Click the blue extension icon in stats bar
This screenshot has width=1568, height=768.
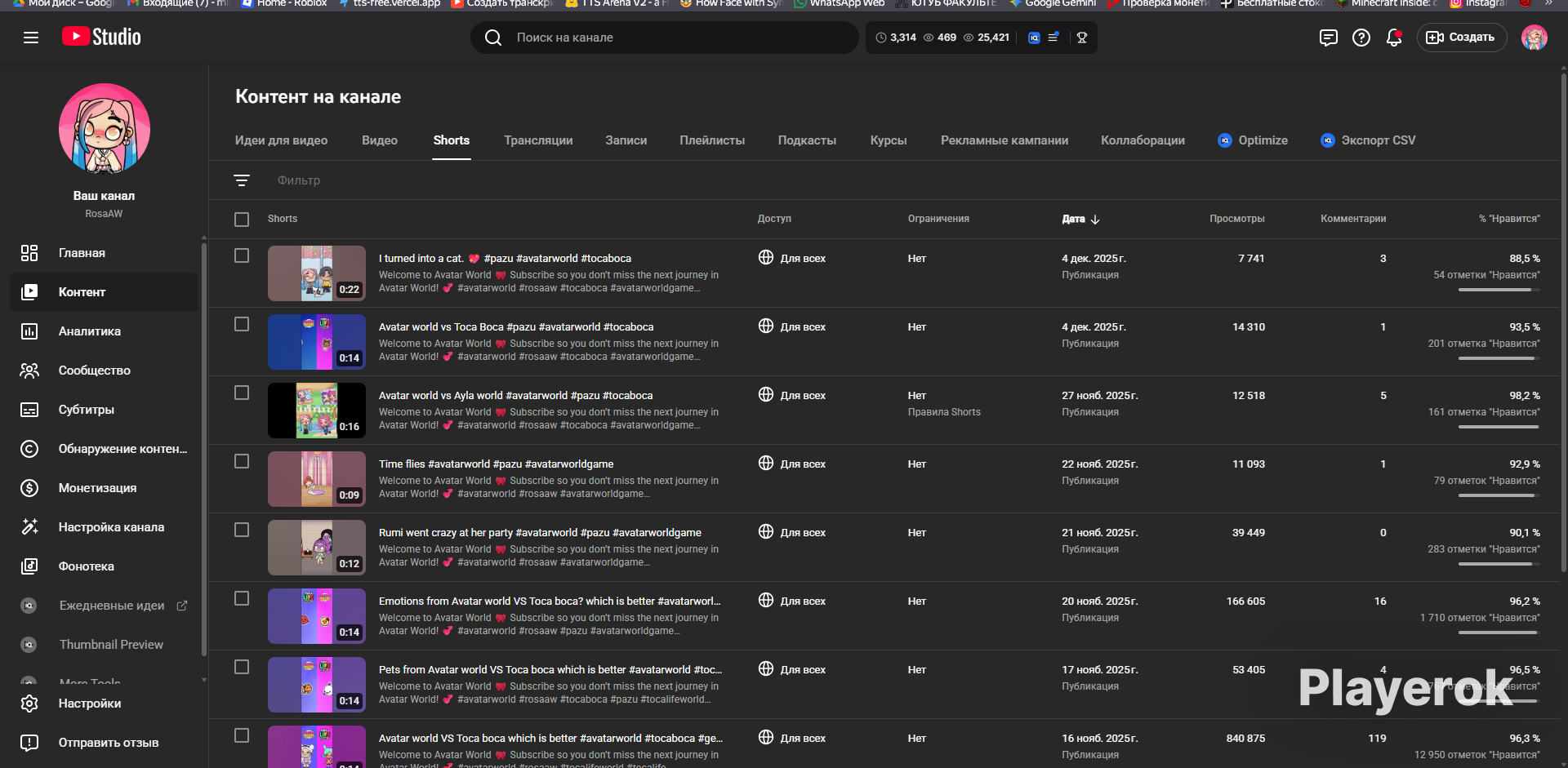point(1034,38)
